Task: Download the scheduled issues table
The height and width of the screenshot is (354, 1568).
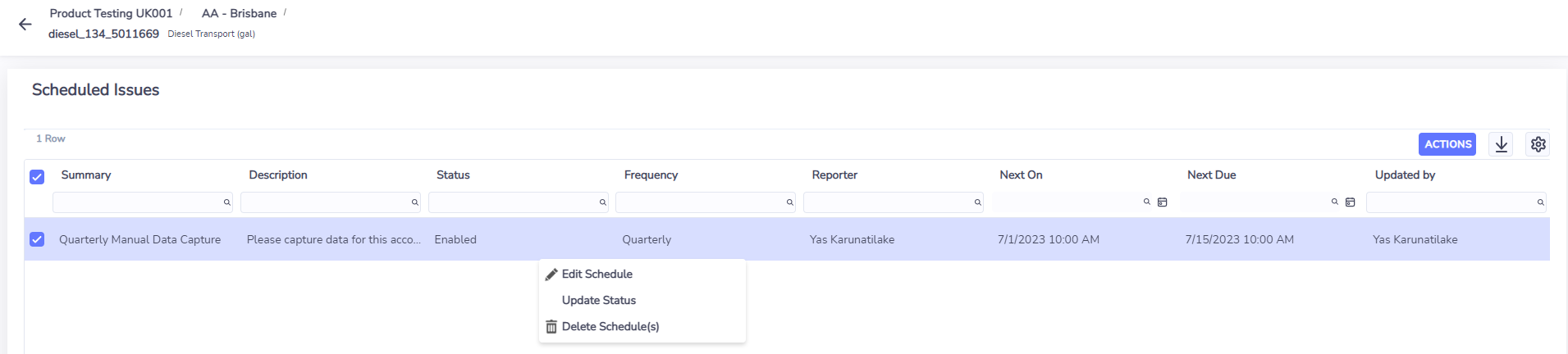Action: click(x=1501, y=144)
